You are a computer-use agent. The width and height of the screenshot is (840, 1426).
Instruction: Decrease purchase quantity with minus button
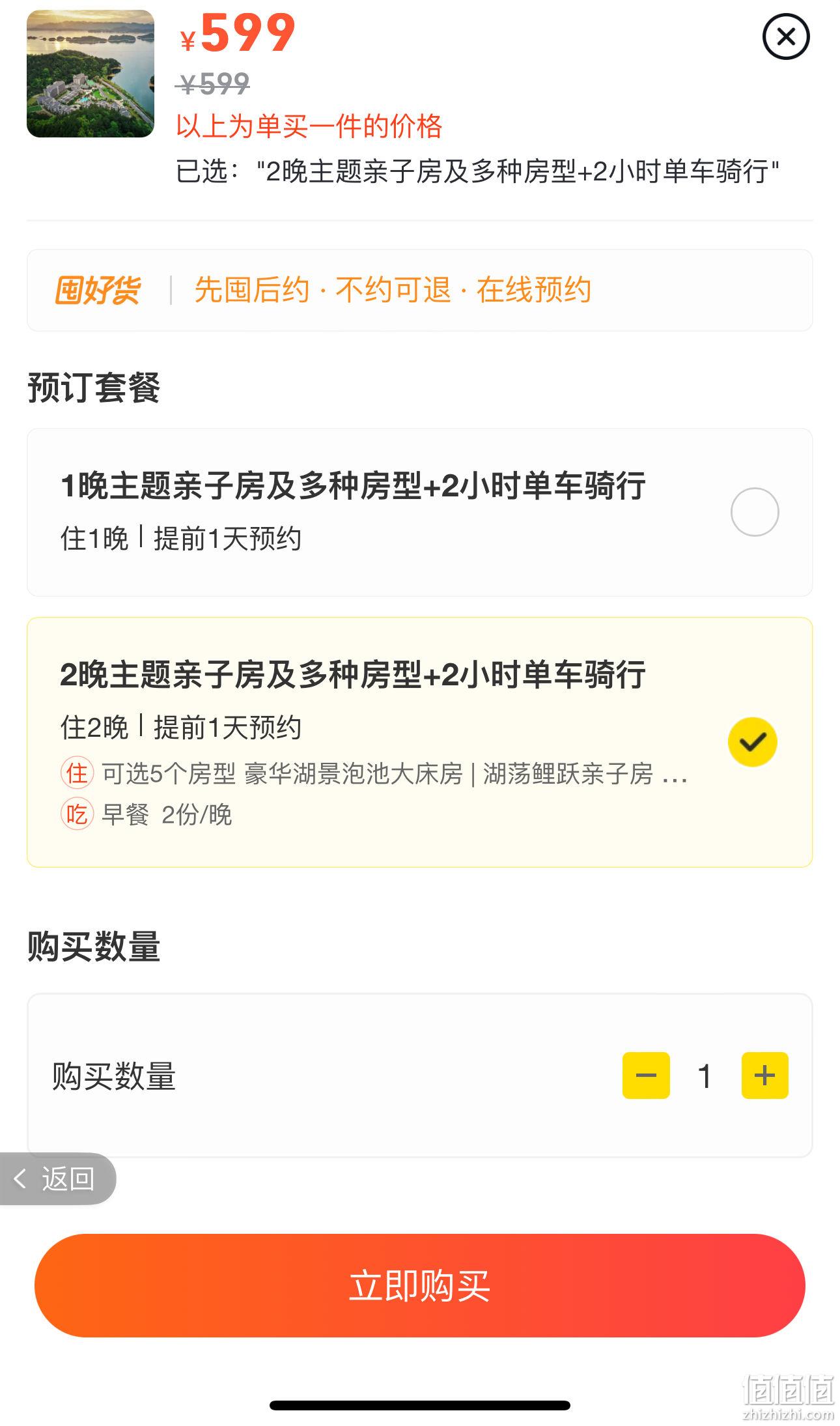point(646,1076)
